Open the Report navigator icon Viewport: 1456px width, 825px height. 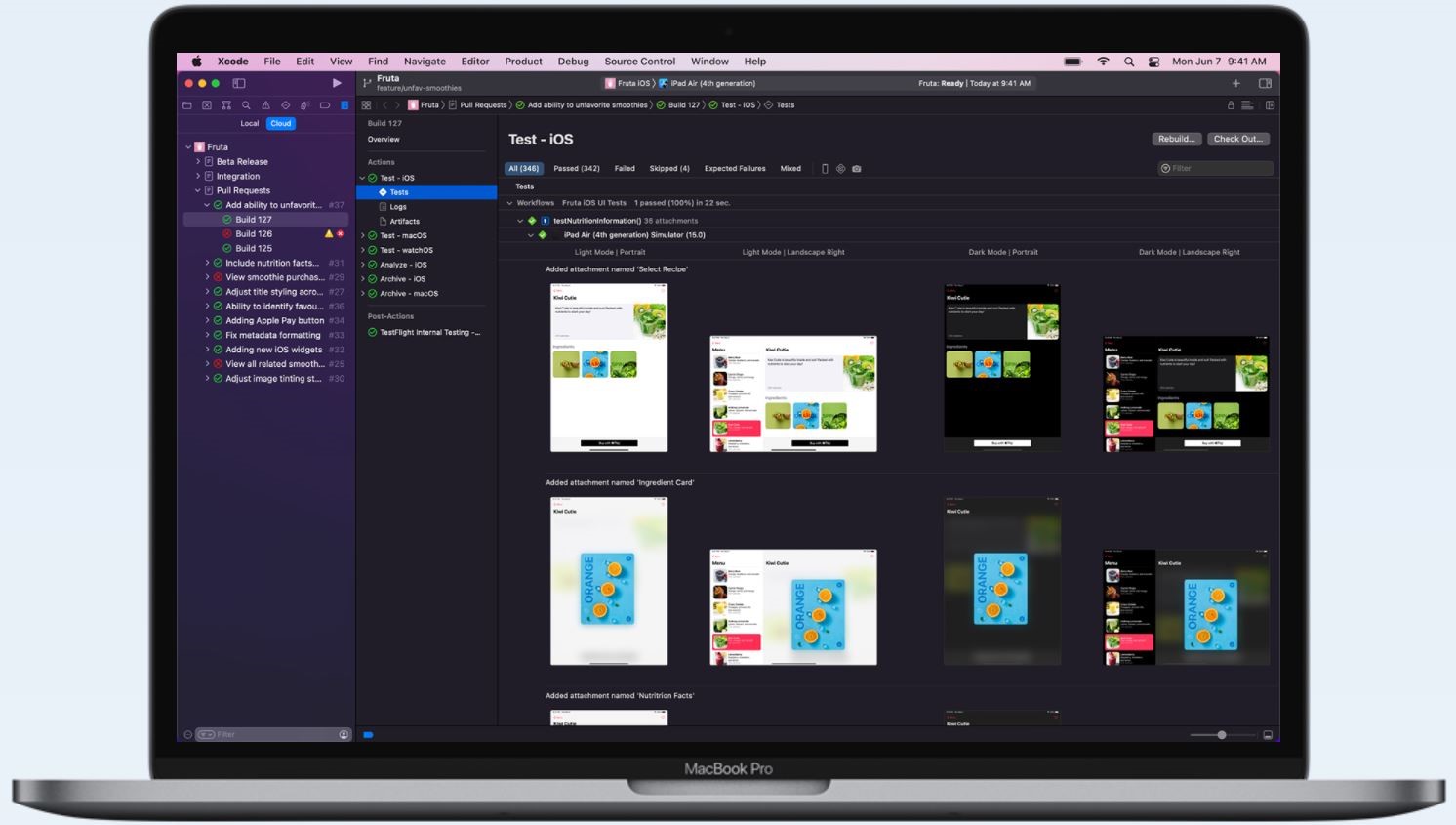(344, 105)
